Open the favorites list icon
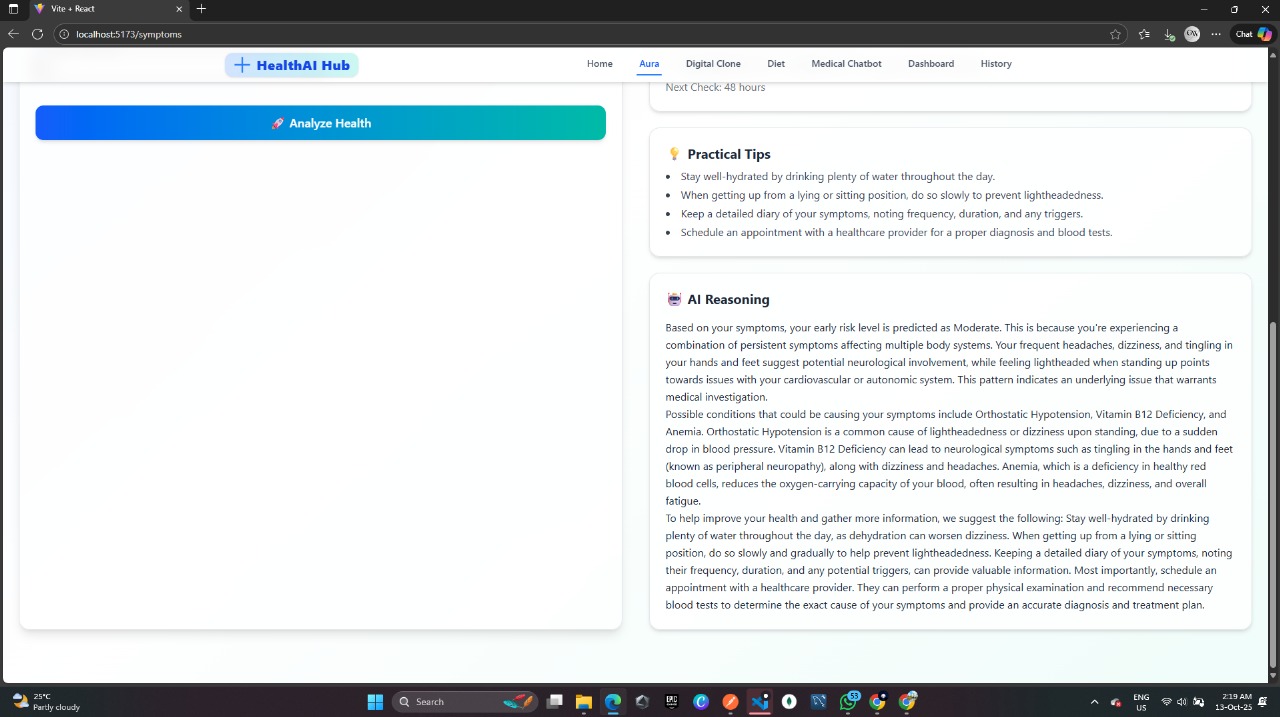The width and height of the screenshot is (1280, 717). tap(1144, 34)
